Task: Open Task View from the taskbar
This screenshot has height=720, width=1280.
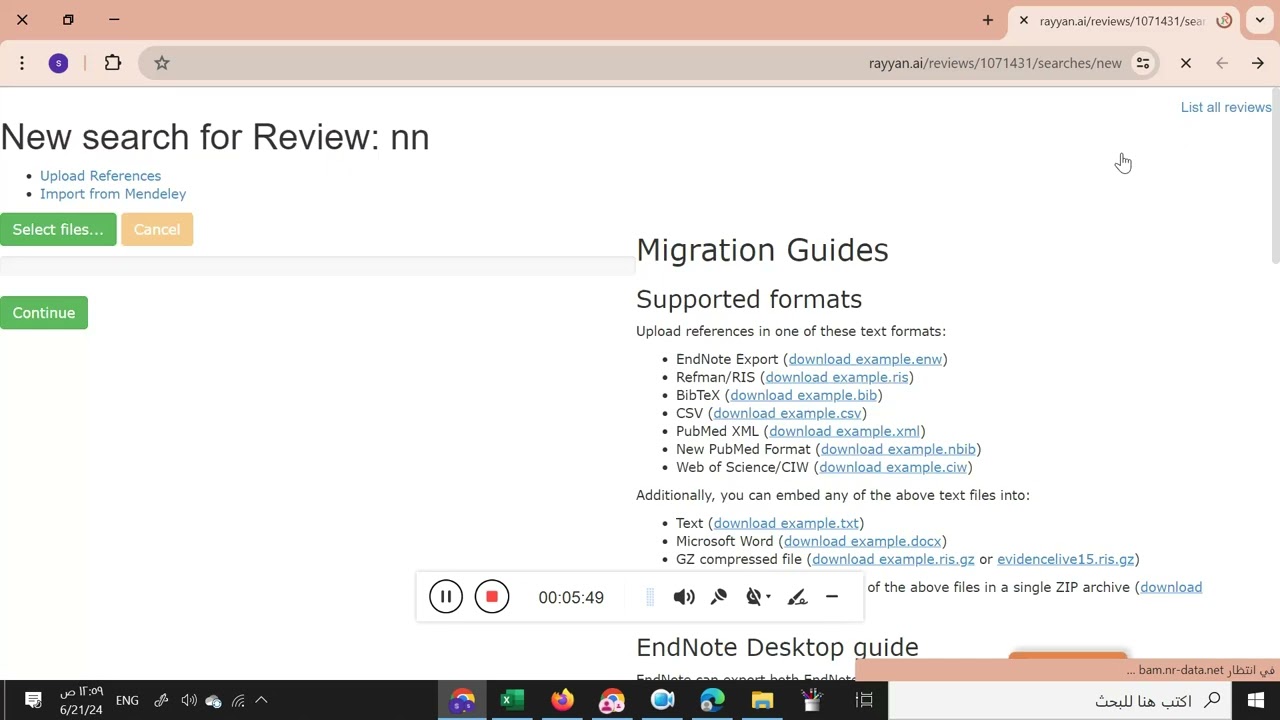Action: (865, 700)
